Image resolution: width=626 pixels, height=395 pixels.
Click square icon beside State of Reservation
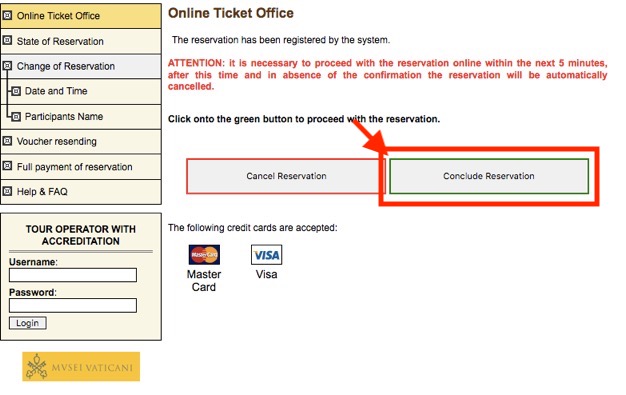[7, 40]
